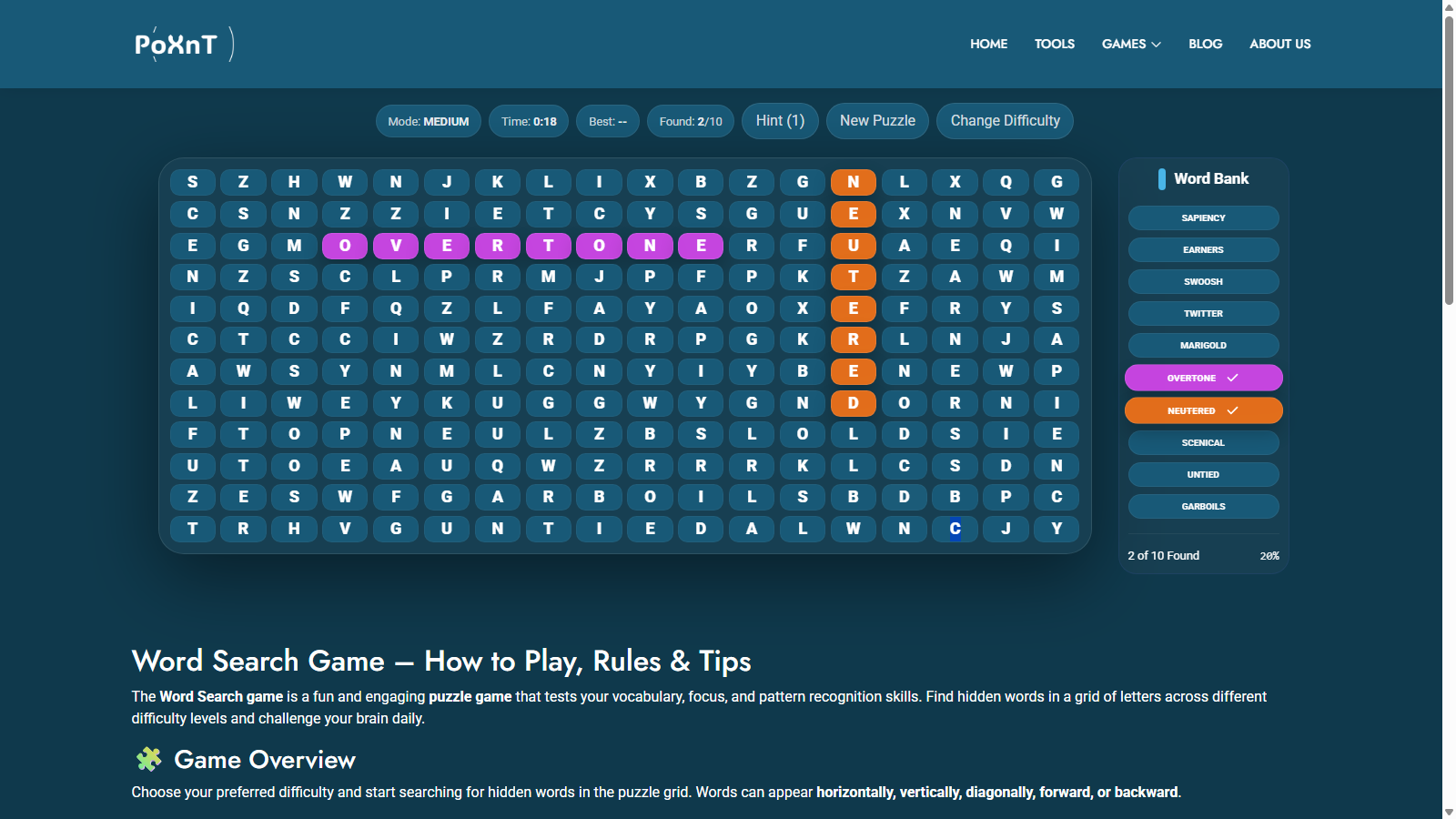Expand the GAMES dropdown menu
The image size is (1456, 819).
point(1131,44)
